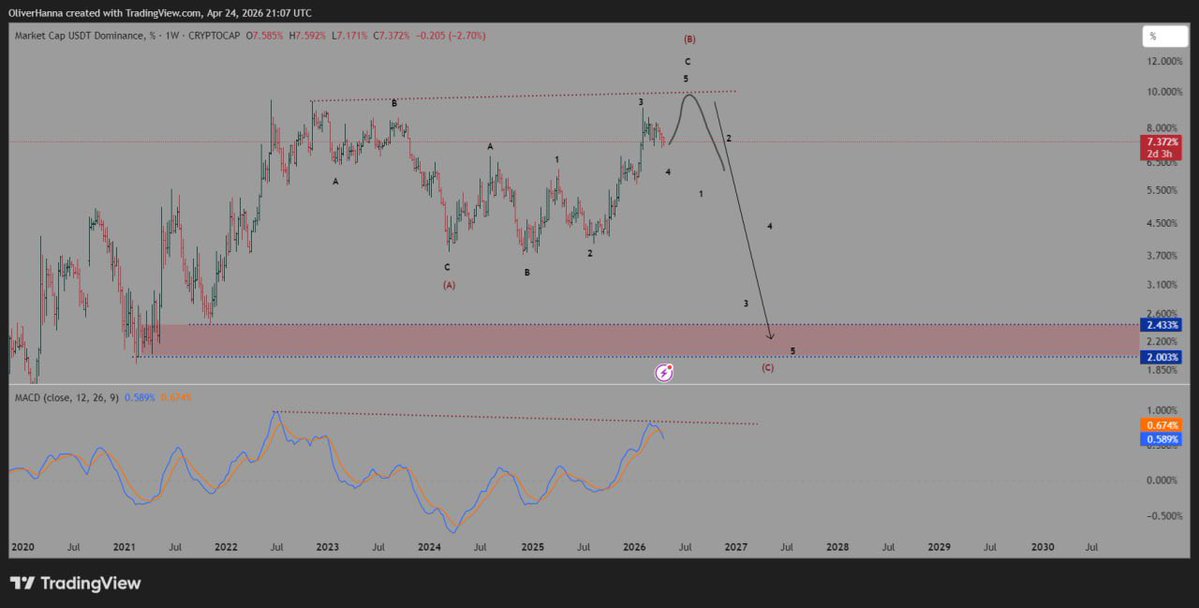Click the −0.205 (−2.70%) change value
This screenshot has height=608, width=1199.
(450, 36)
